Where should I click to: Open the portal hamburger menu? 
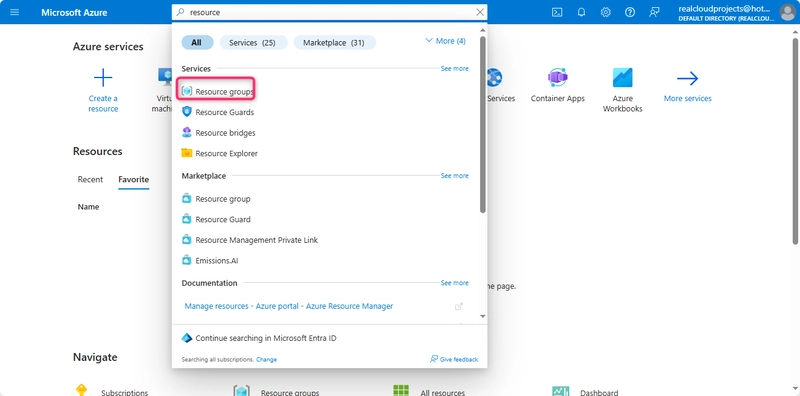click(x=15, y=12)
